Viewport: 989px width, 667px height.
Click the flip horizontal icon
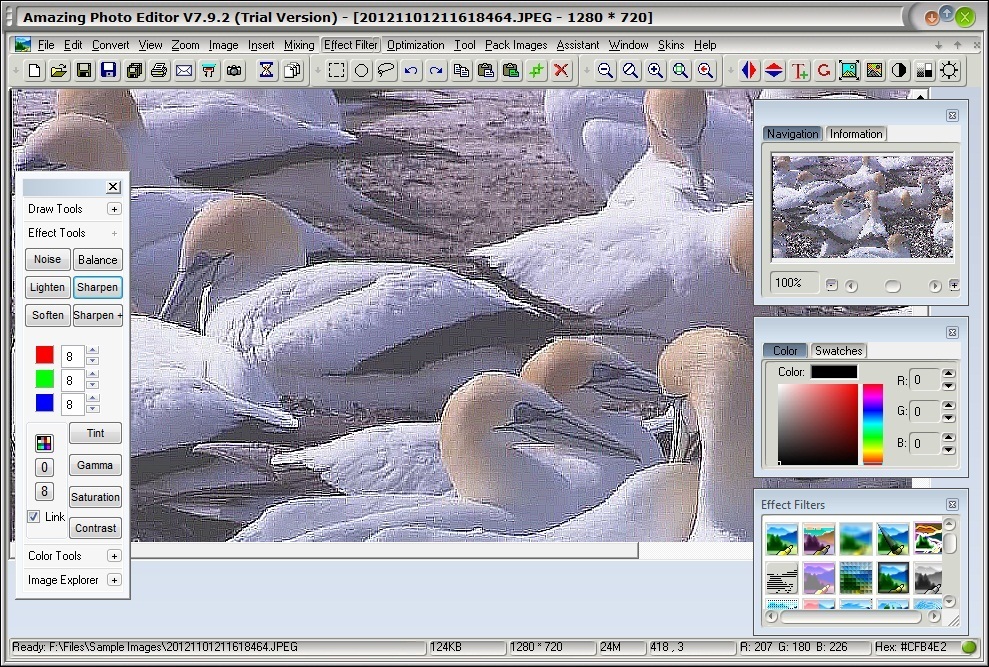point(747,70)
